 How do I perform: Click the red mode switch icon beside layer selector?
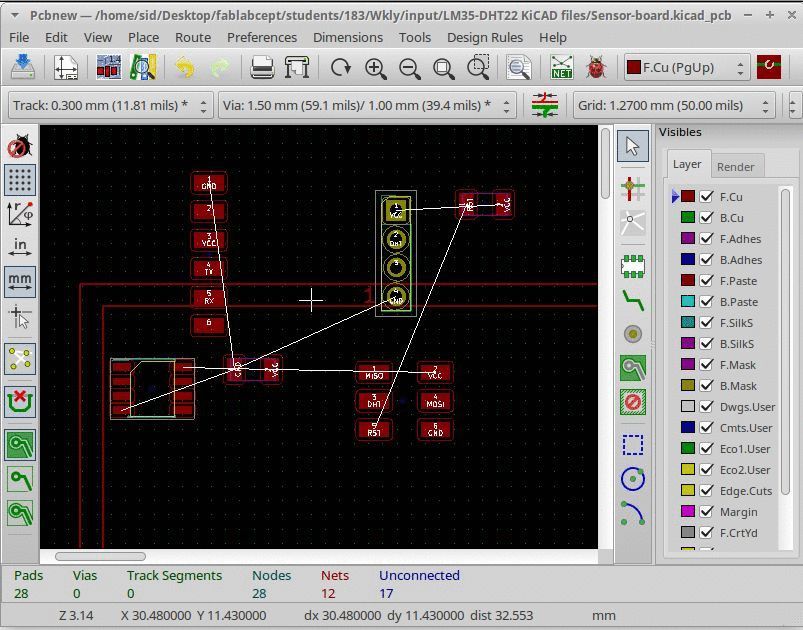pos(769,67)
